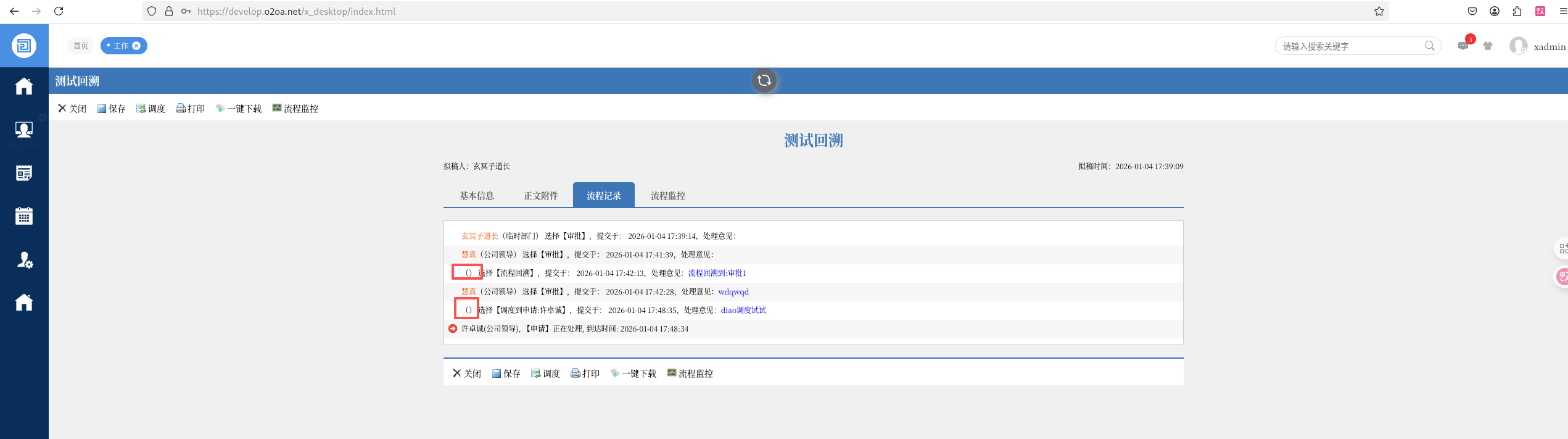Screen dimensions: 1568x439
Task: Select the 流程记录 tab
Action: [604, 195]
